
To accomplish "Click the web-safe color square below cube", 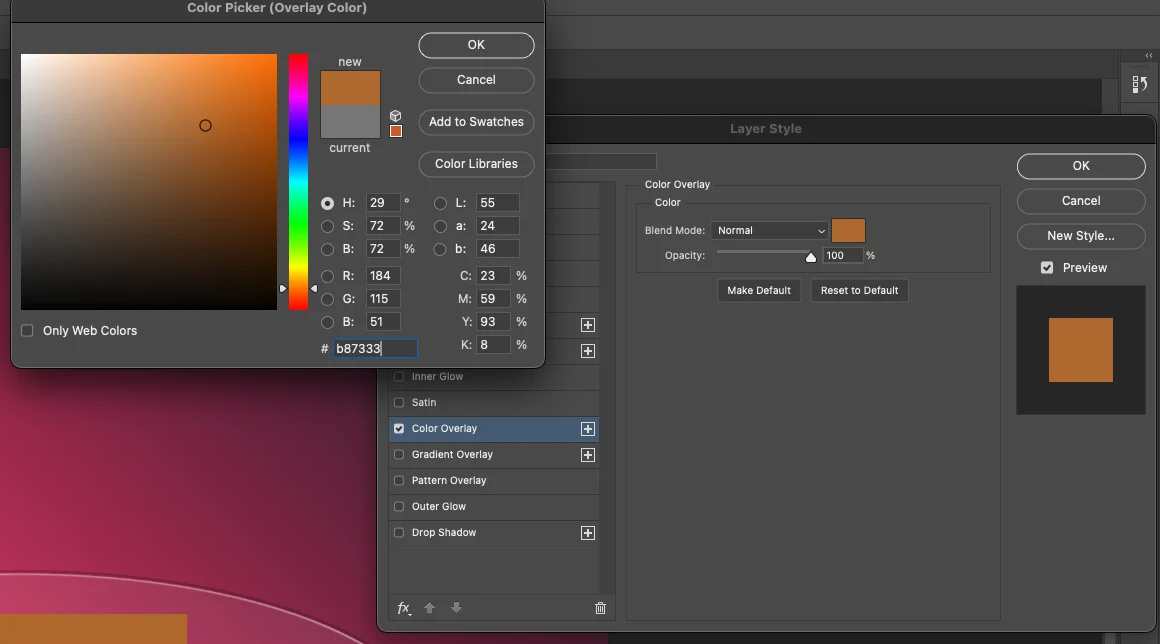I will coord(396,131).
